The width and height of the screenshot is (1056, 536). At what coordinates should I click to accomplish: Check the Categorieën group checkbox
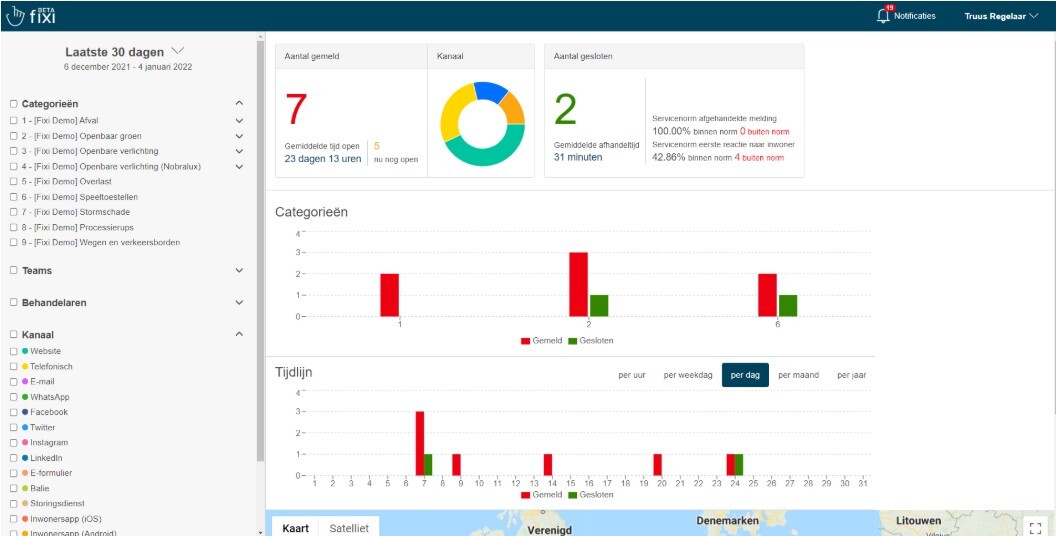point(13,103)
